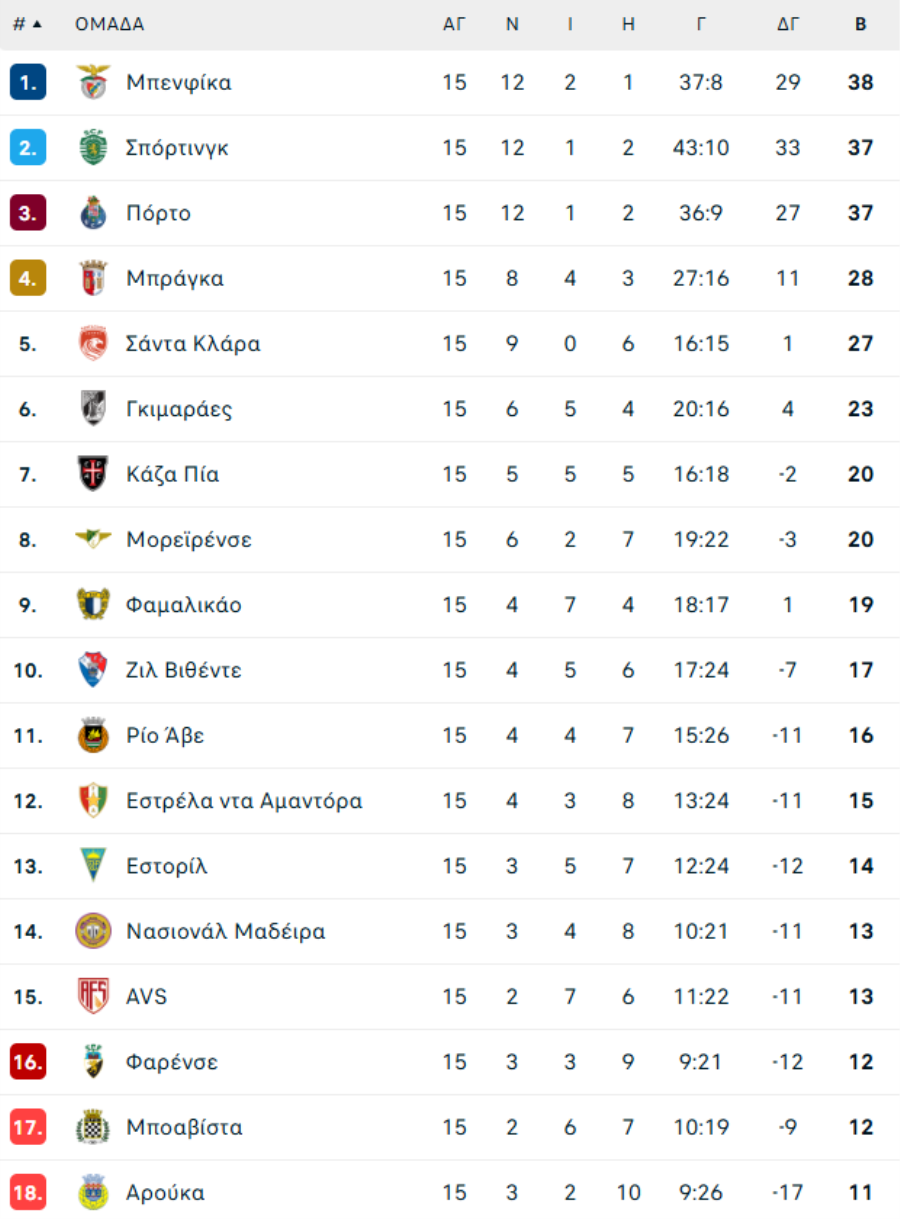Click the AVS red shield logo
The width and height of the screenshot is (900, 1219).
(x=93, y=997)
